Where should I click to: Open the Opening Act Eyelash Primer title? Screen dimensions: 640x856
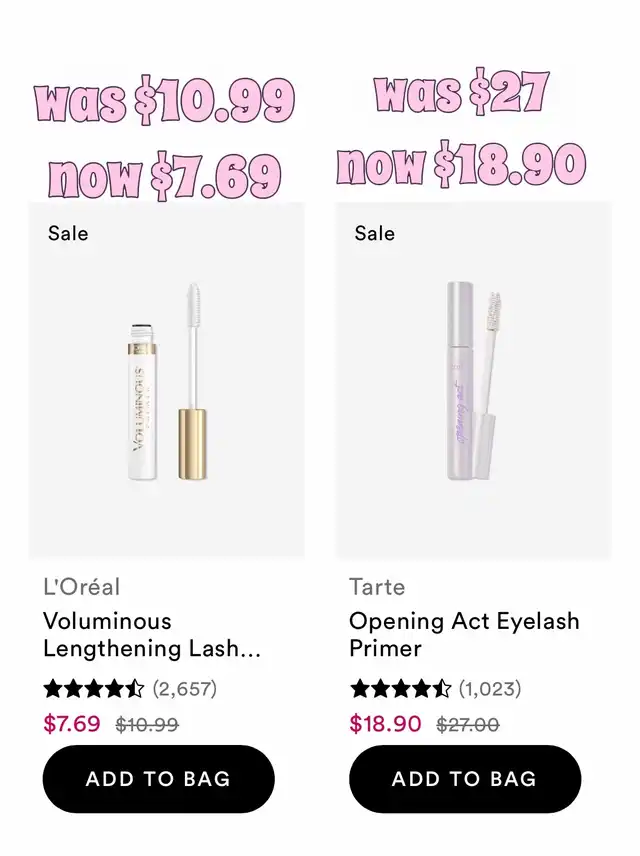tap(464, 635)
